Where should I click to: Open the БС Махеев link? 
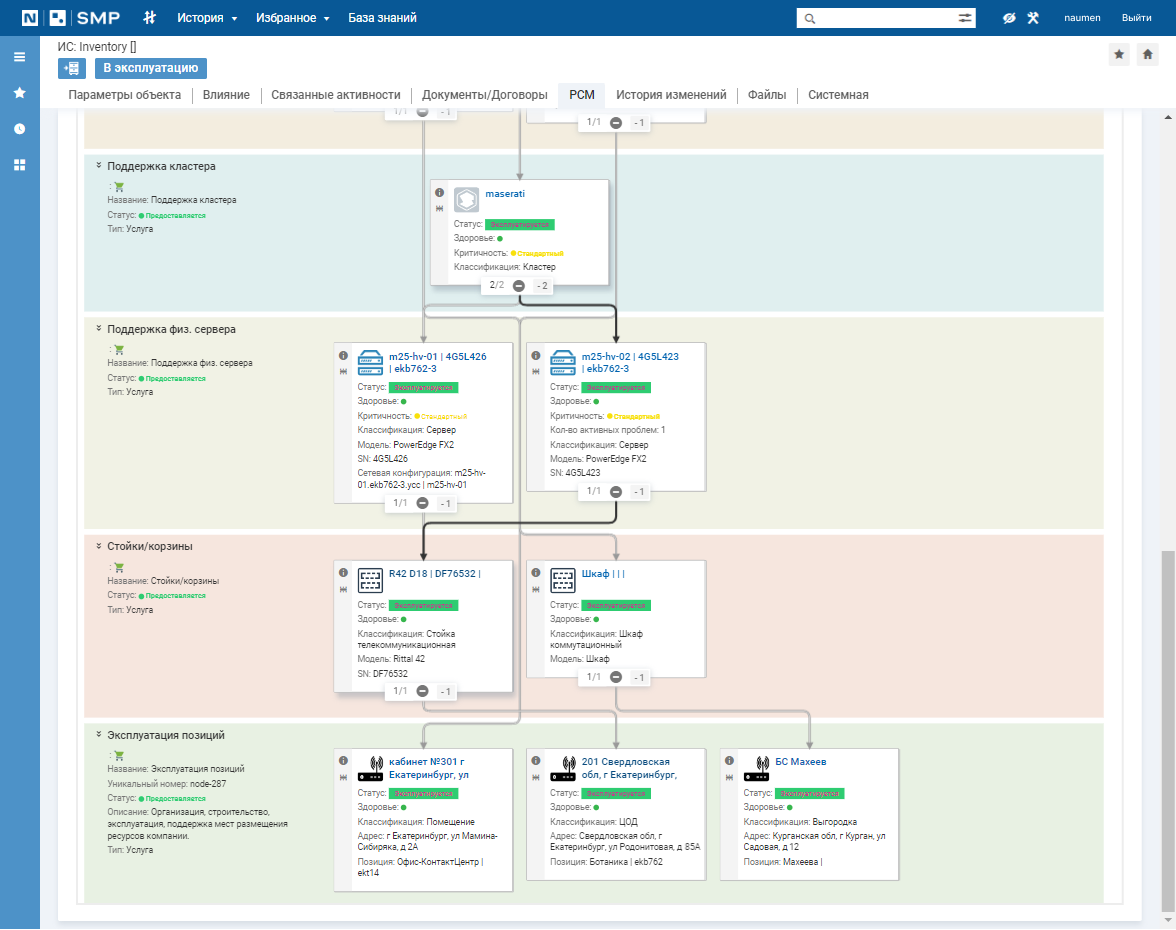801,762
